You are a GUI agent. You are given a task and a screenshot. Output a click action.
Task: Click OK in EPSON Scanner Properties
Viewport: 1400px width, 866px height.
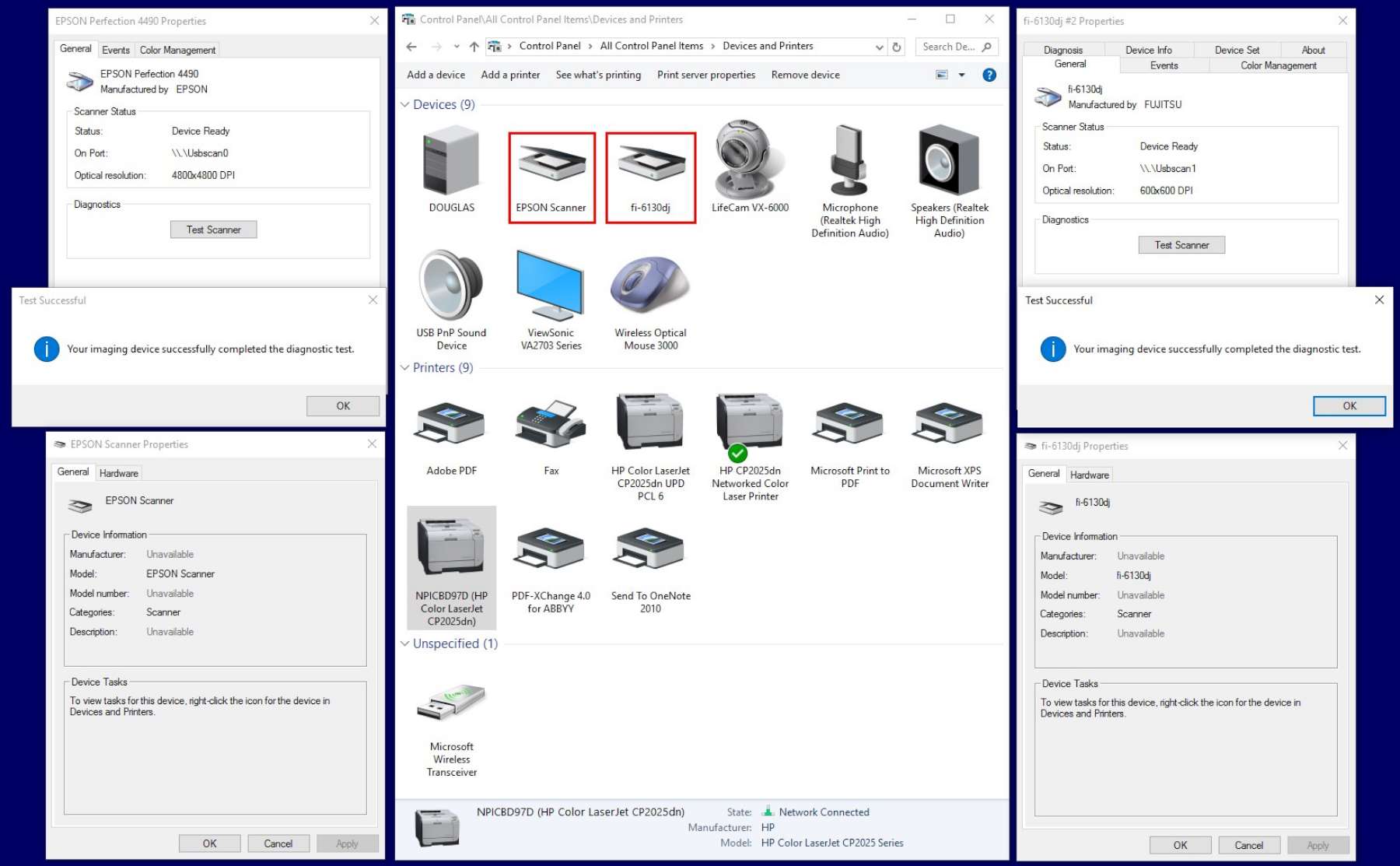209,843
